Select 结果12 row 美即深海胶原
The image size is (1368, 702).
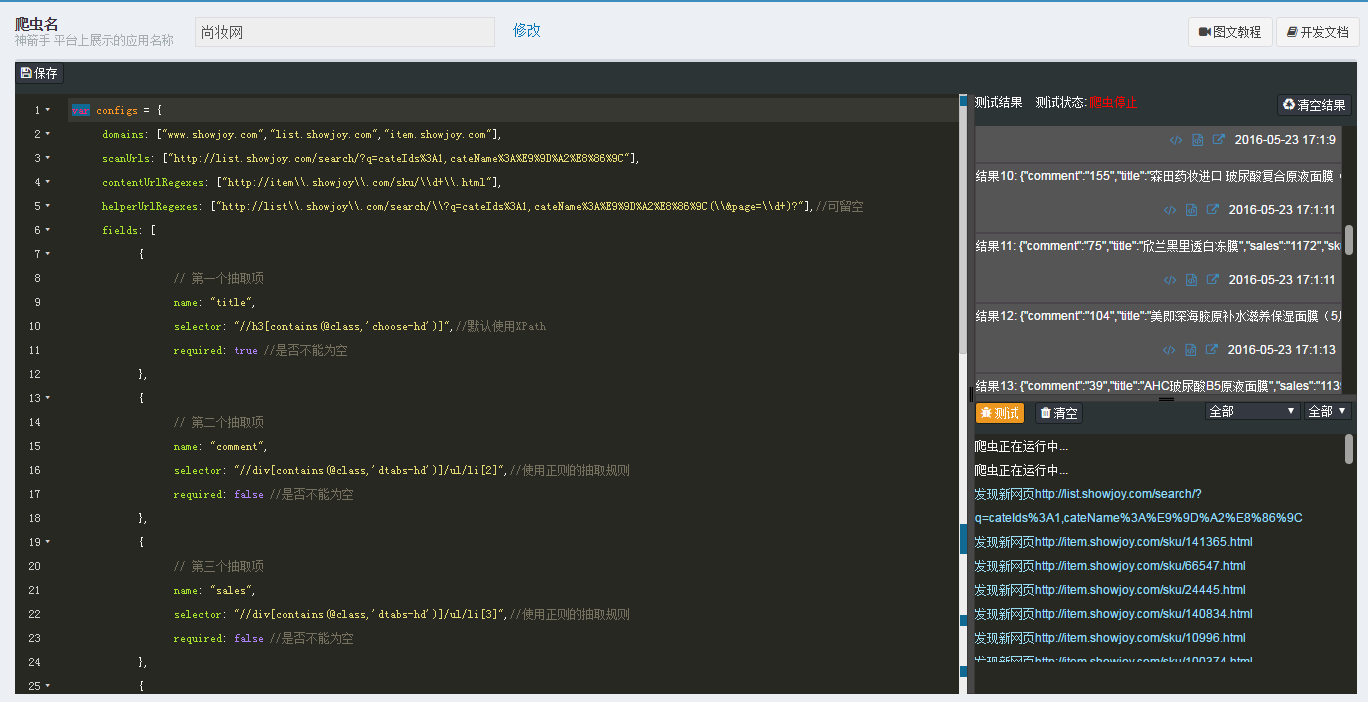(x=1158, y=316)
